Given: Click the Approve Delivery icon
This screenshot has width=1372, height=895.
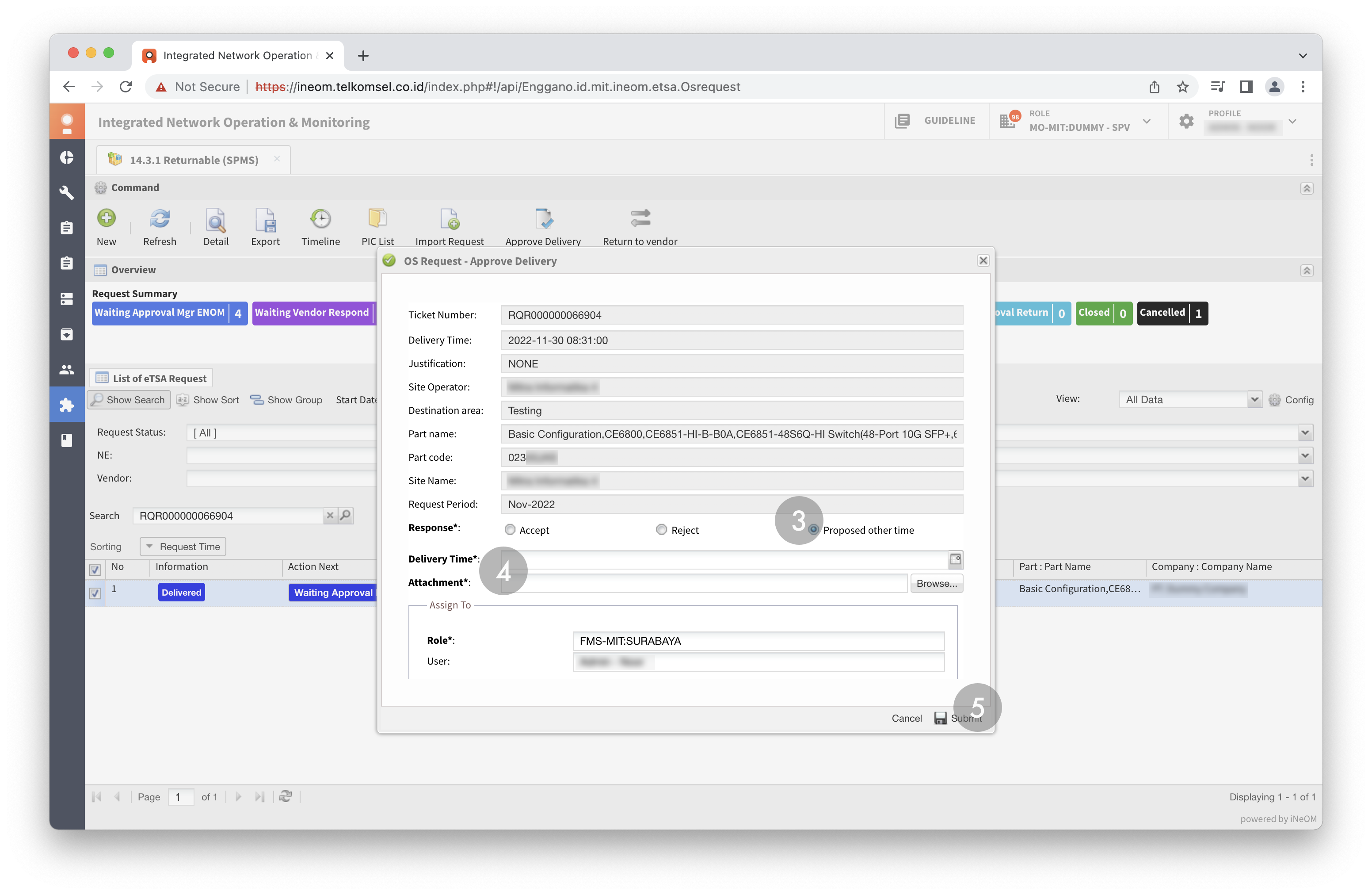Looking at the screenshot, I should click(x=543, y=218).
